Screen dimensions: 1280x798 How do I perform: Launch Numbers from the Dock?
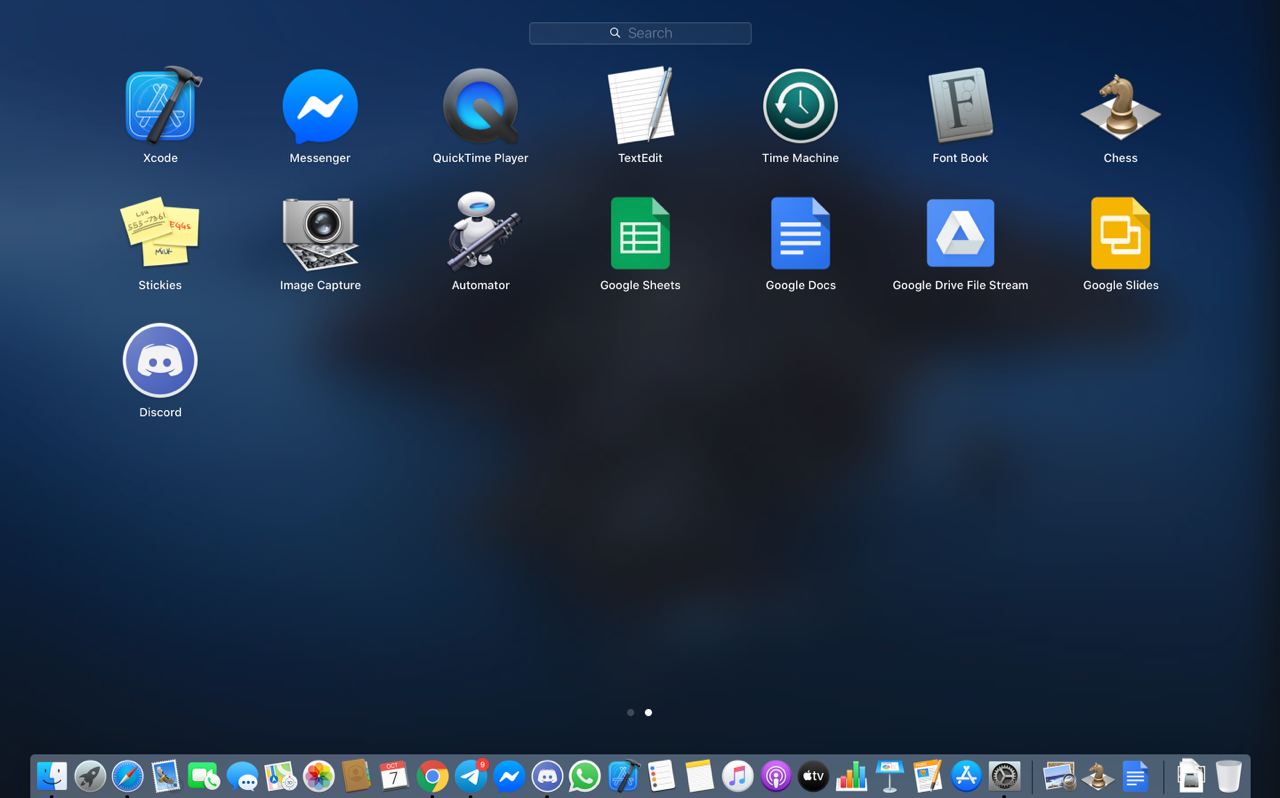coord(851,776)
